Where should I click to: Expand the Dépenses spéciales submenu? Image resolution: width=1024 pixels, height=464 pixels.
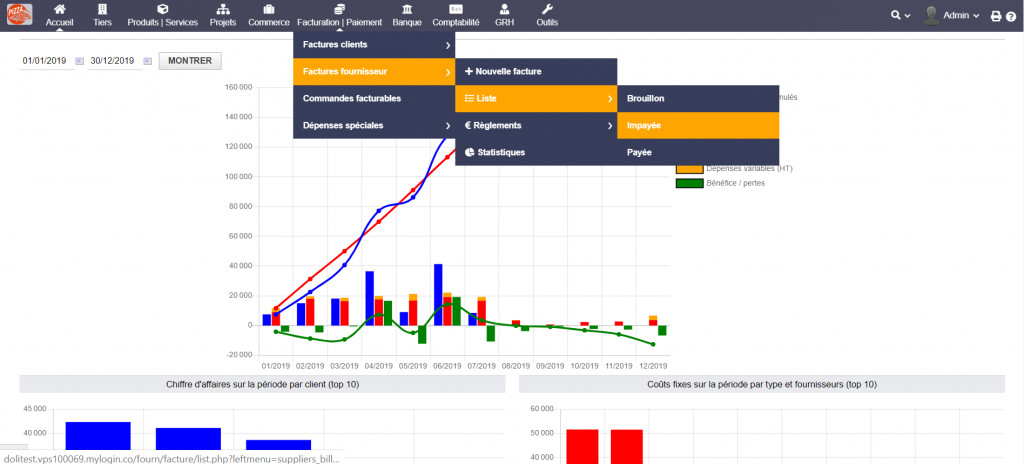tap(374, 125)
